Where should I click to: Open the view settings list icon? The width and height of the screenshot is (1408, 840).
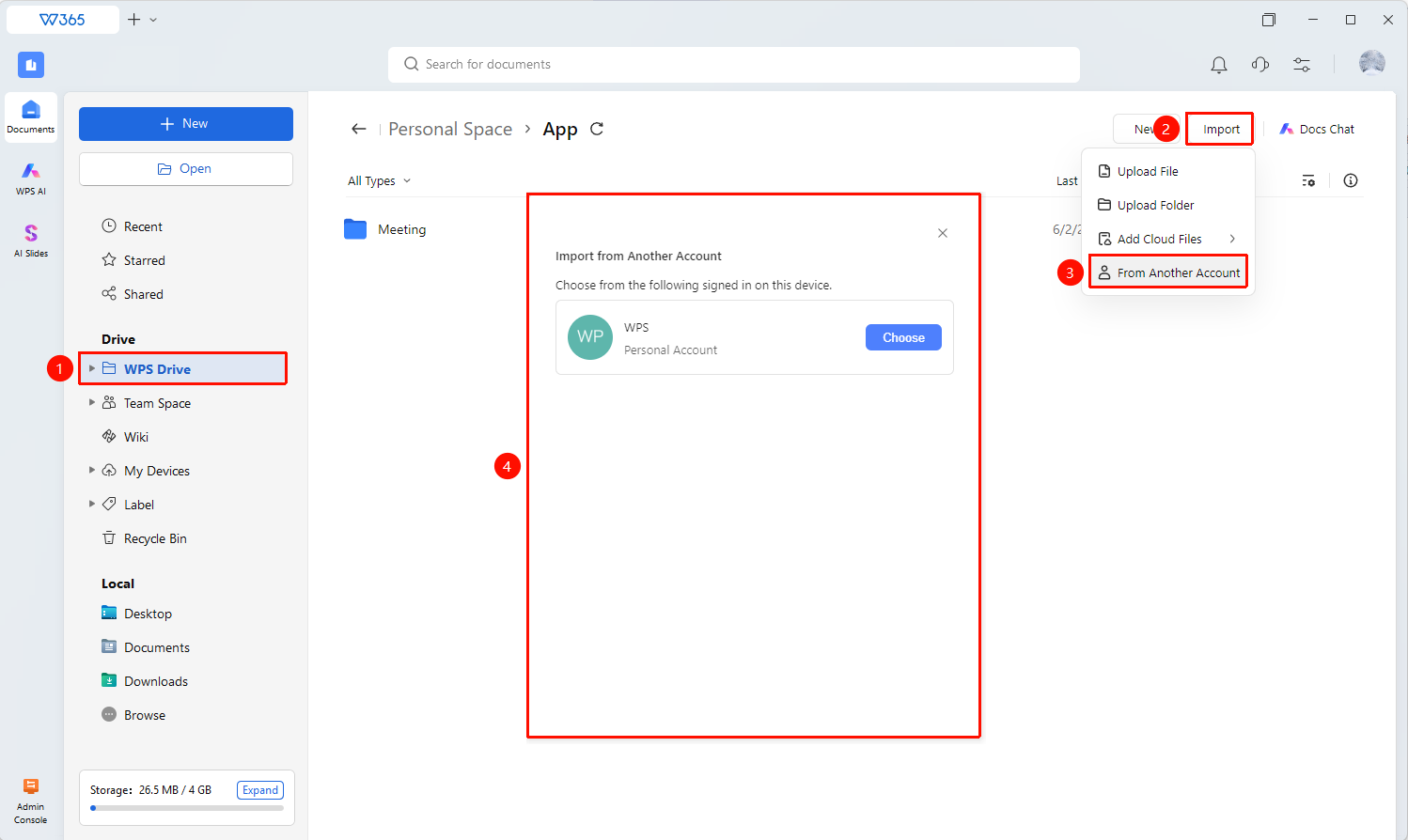tap(1308, 180)
